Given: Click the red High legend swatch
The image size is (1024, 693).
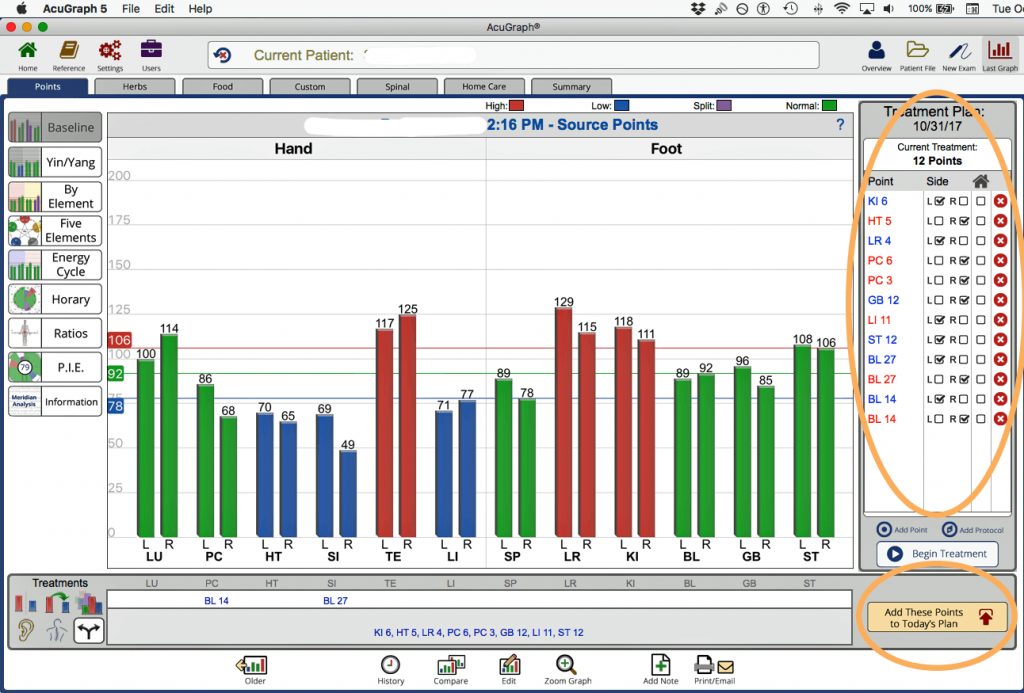Looking at the screenshot, I should coord(517,106).
